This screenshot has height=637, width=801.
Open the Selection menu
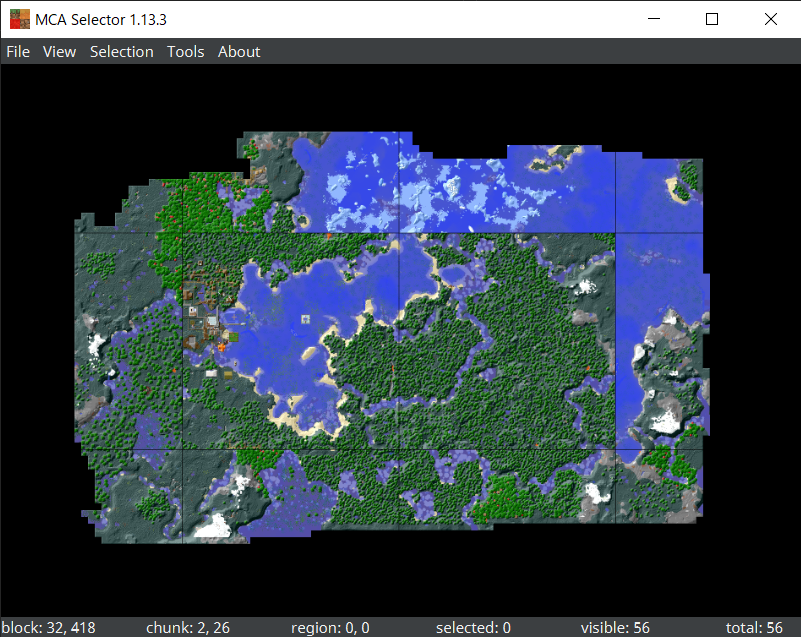[x=122, y=52]
